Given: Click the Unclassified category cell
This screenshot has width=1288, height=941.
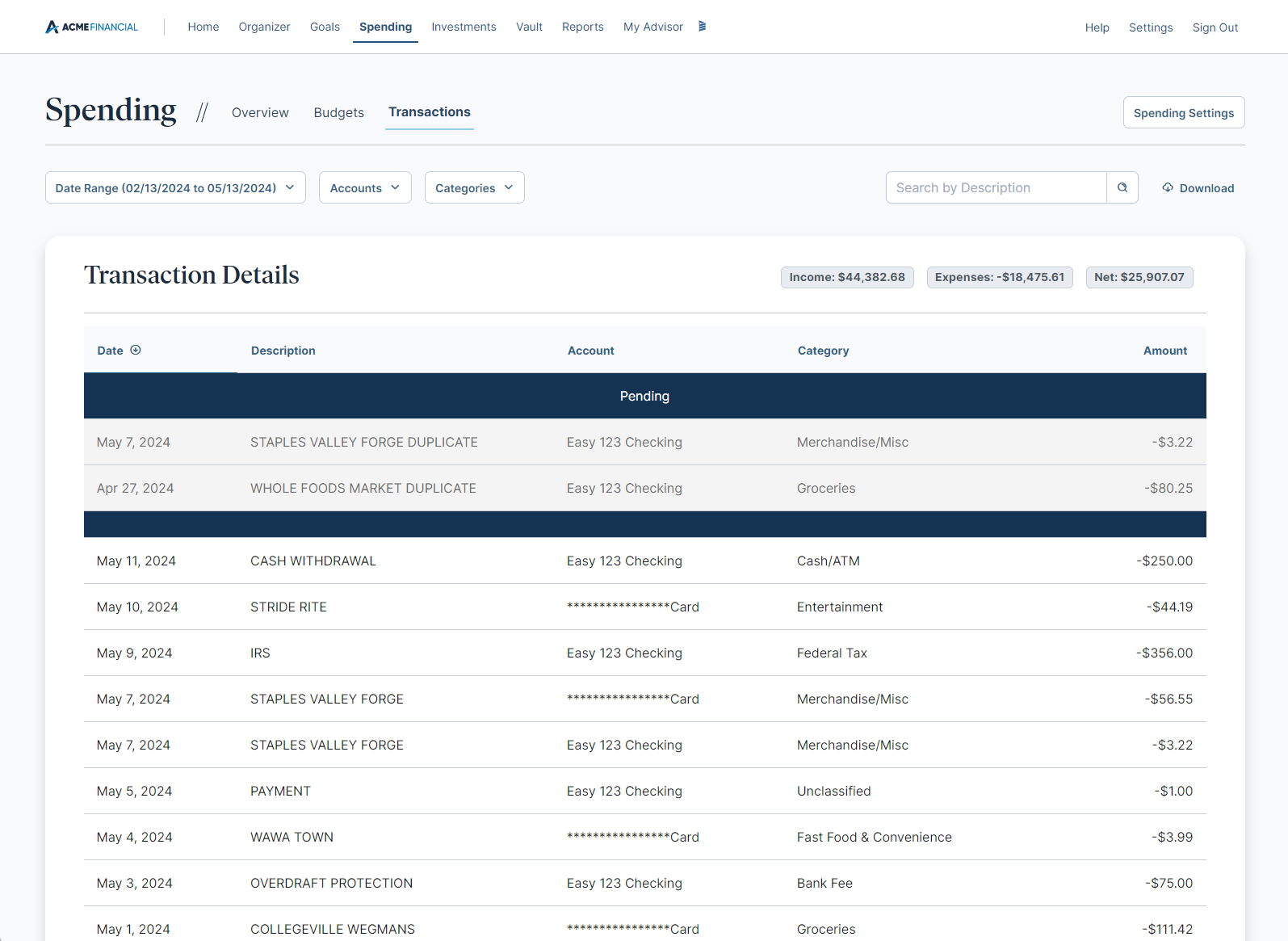Looking at the screenshot, I should [x=833, y=791].
